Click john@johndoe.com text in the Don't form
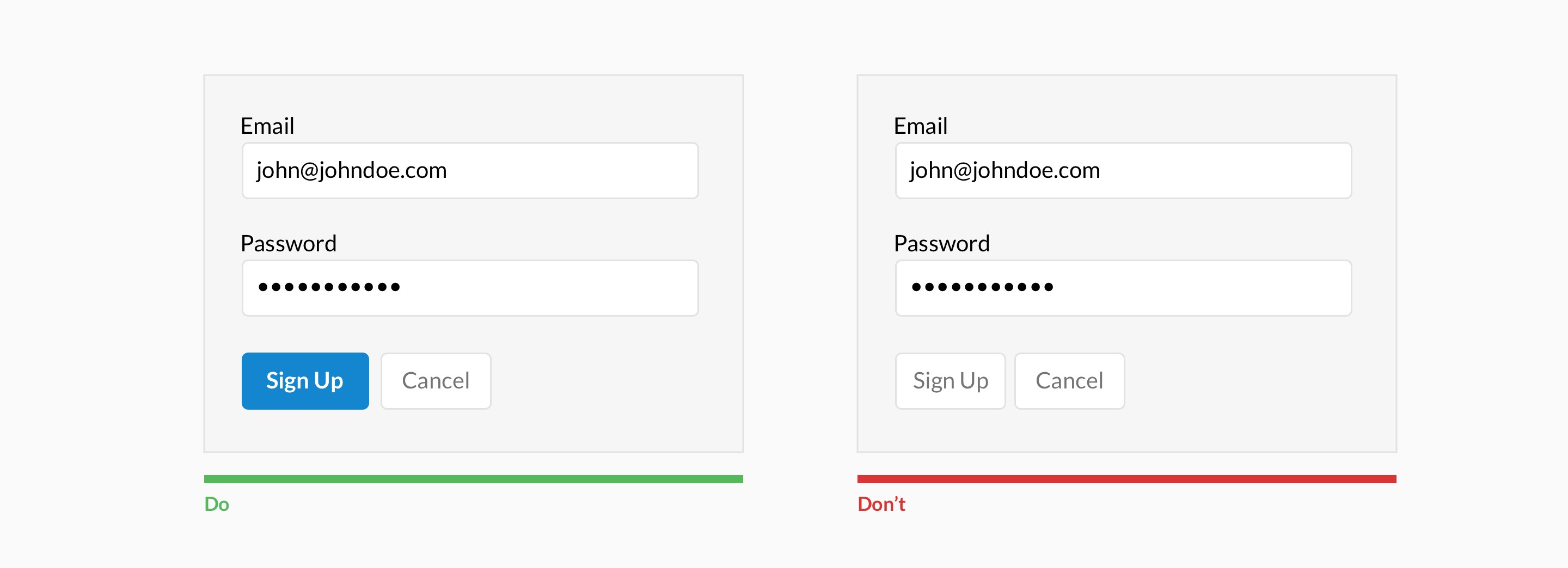Viewport: 1568px width, 568px height. (1005, 170)
